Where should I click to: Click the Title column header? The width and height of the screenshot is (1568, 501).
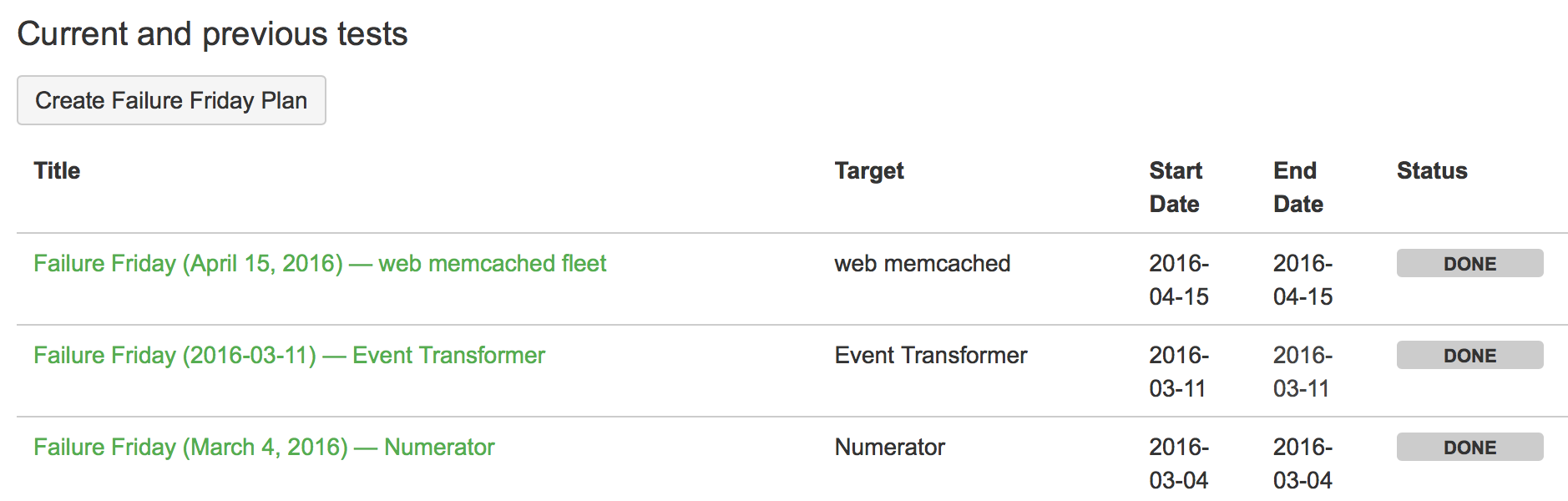coord(57,170)
